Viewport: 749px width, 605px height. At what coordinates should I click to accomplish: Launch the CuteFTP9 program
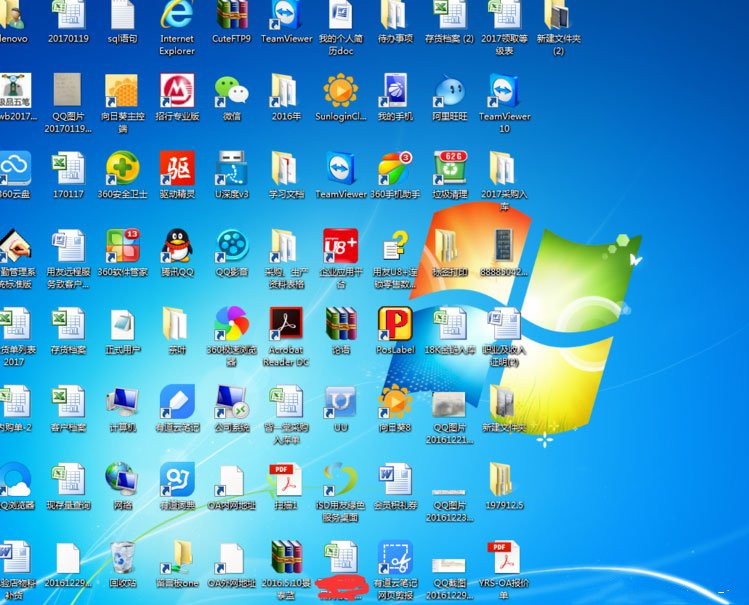pyautogui.click(x=232, y=22)
